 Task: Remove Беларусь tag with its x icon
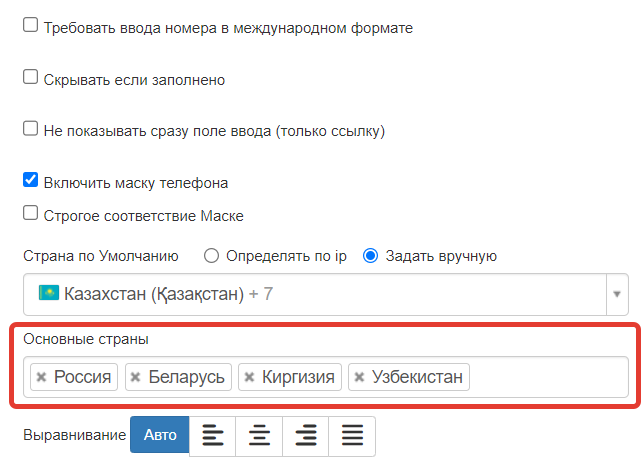pyautogui.click(x=136, y=377)
